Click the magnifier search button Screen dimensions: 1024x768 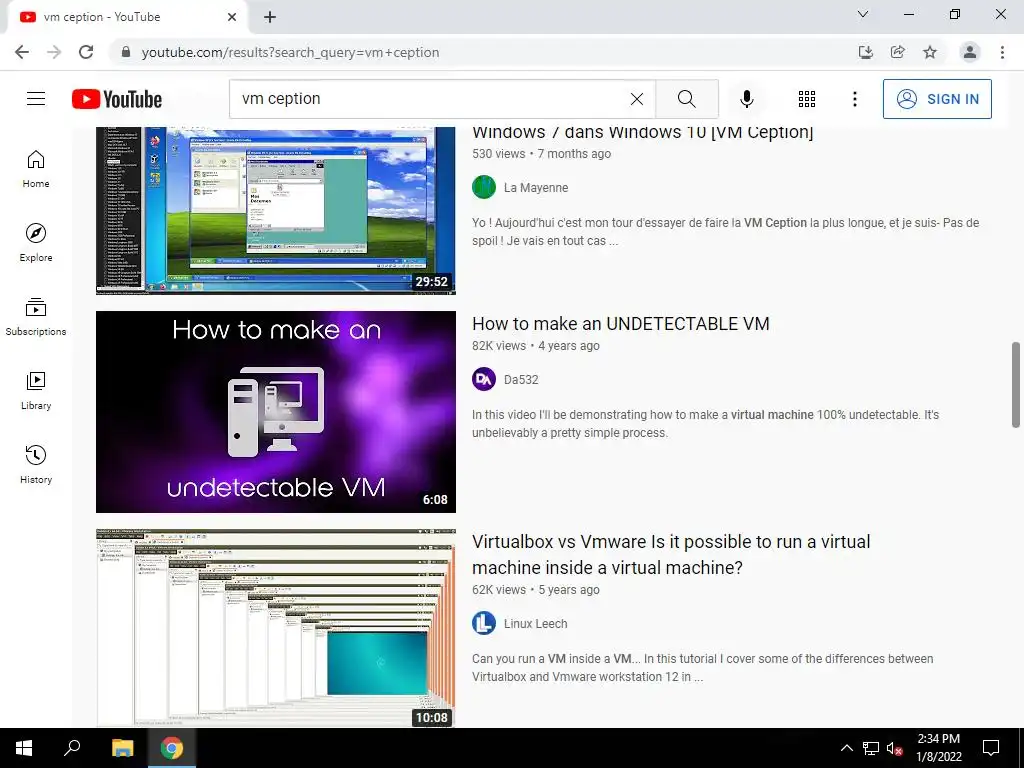pos(686,99)
